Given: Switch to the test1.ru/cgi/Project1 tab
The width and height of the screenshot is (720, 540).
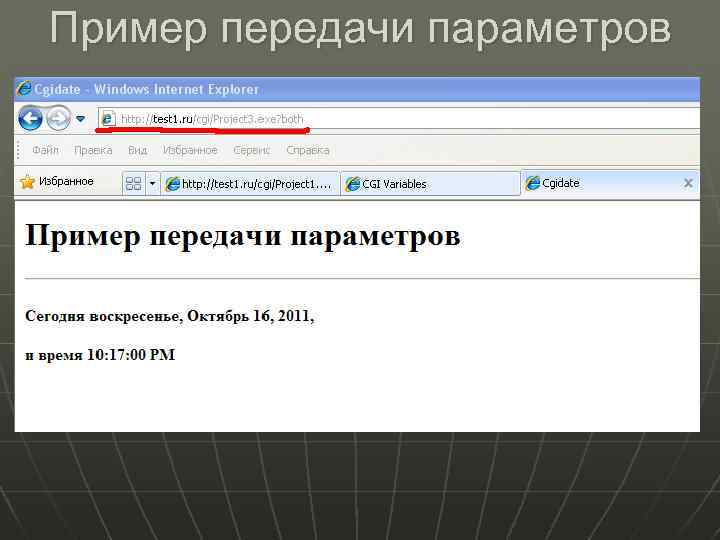Looking at the screenshot, I should coord(249,184).
